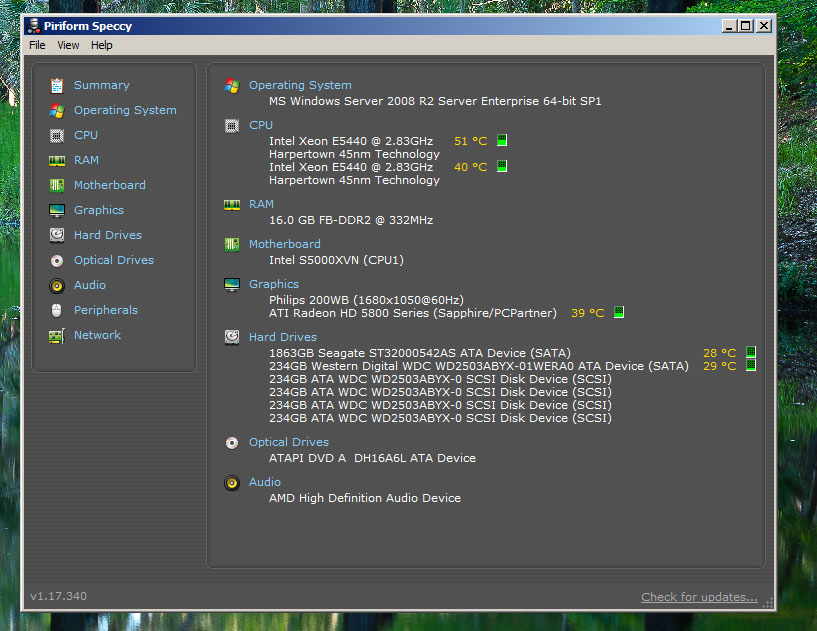This screenshot has width=817, height=631.
Task: Click the Peripherals mouse icon in sidebar
Action: tap(57, 310)
